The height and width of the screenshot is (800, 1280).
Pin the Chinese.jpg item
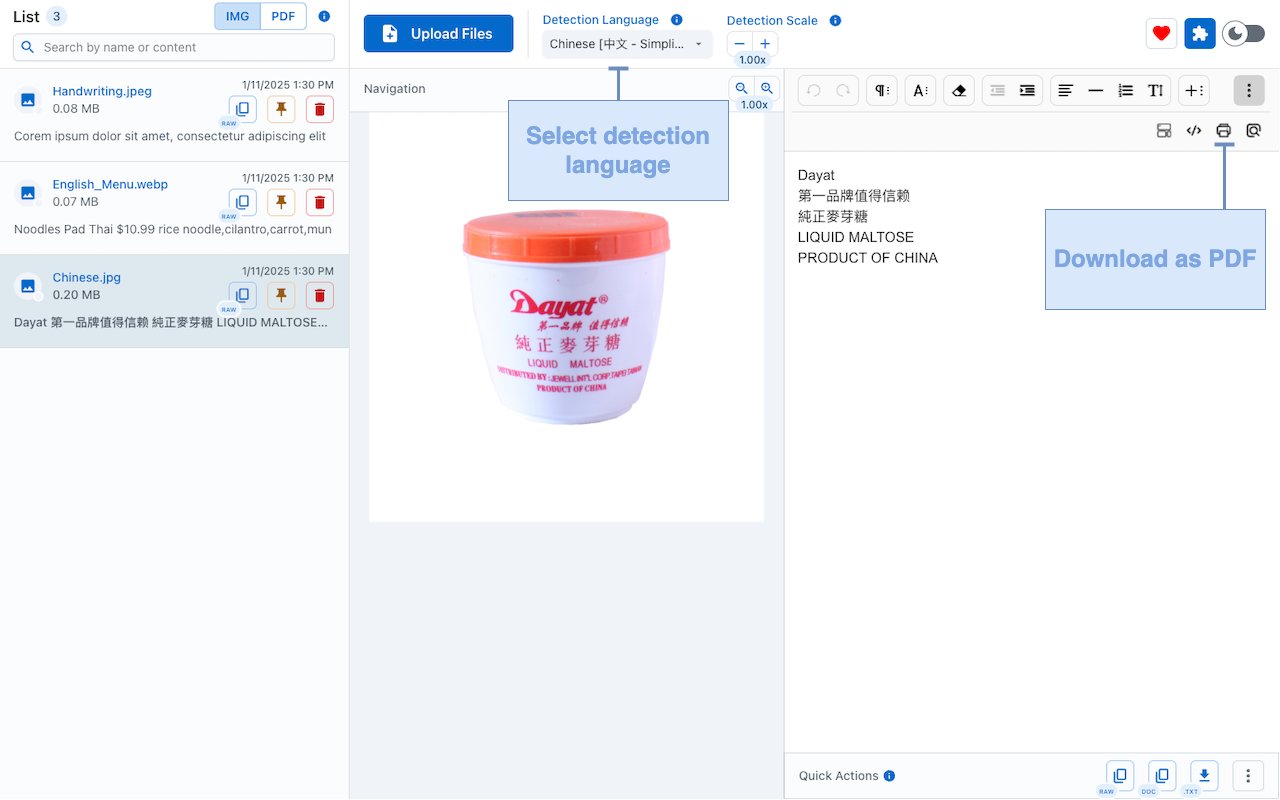tap(281, 295)
